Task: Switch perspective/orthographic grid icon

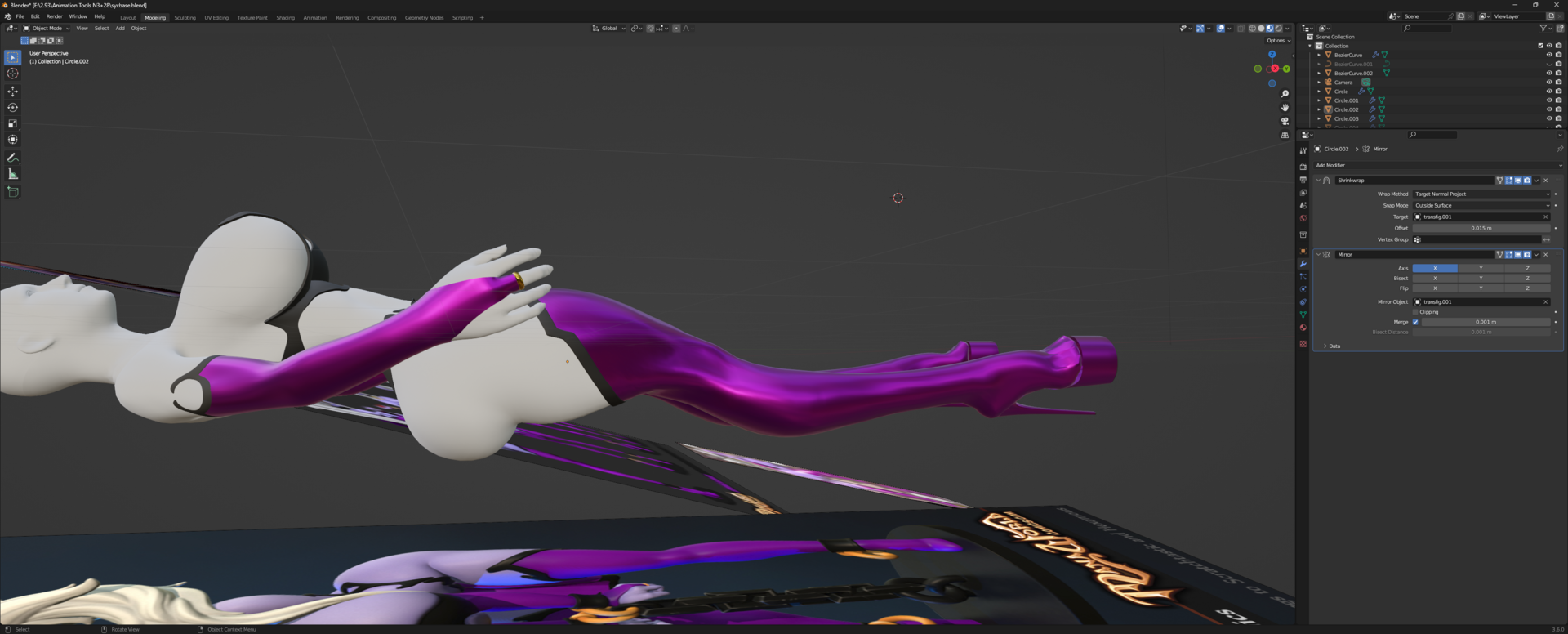Action: [x=1285, y=135]
